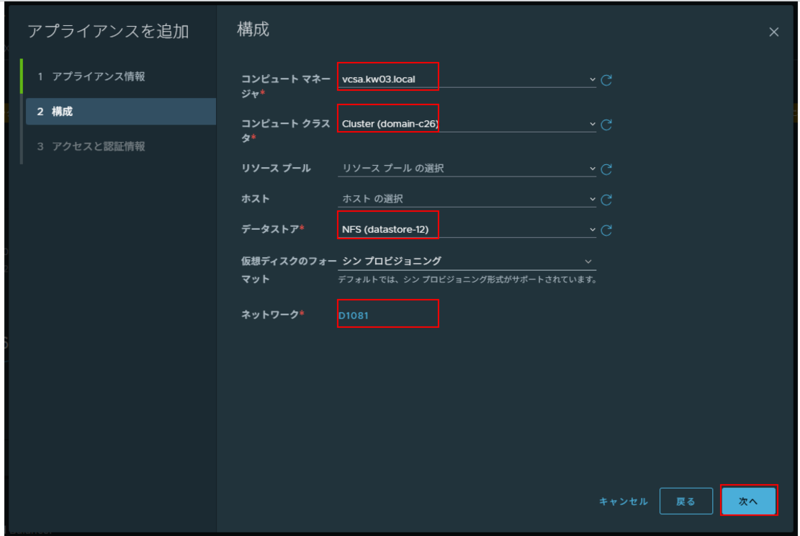Click the キャンセル button
This screenshot has height=536, width=800.
click(623, 501)
